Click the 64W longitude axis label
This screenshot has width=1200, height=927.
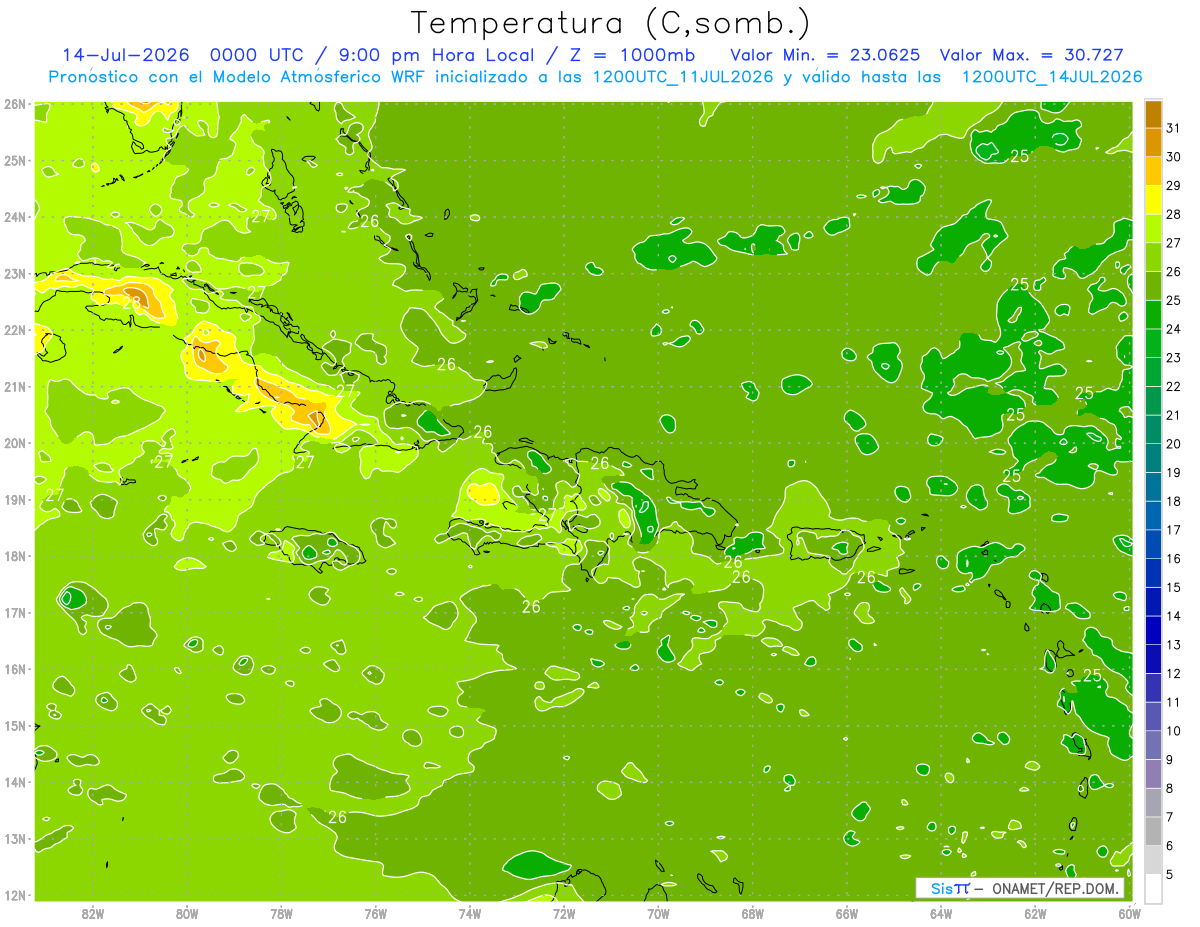coord(941,913)
